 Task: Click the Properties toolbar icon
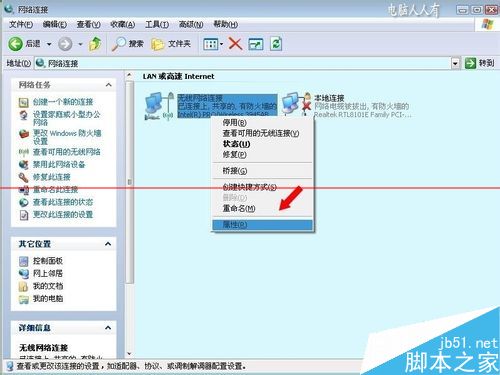256,44
